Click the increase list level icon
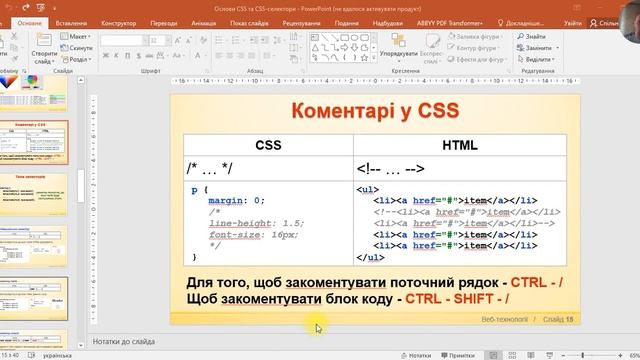The image size is (640, 360). (265, 40)
